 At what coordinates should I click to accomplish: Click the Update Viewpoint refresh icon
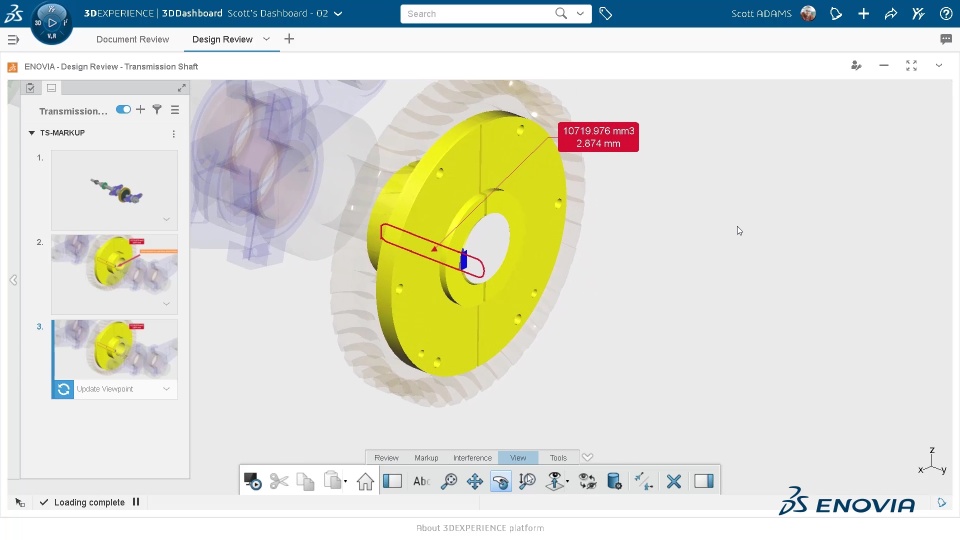63,389
